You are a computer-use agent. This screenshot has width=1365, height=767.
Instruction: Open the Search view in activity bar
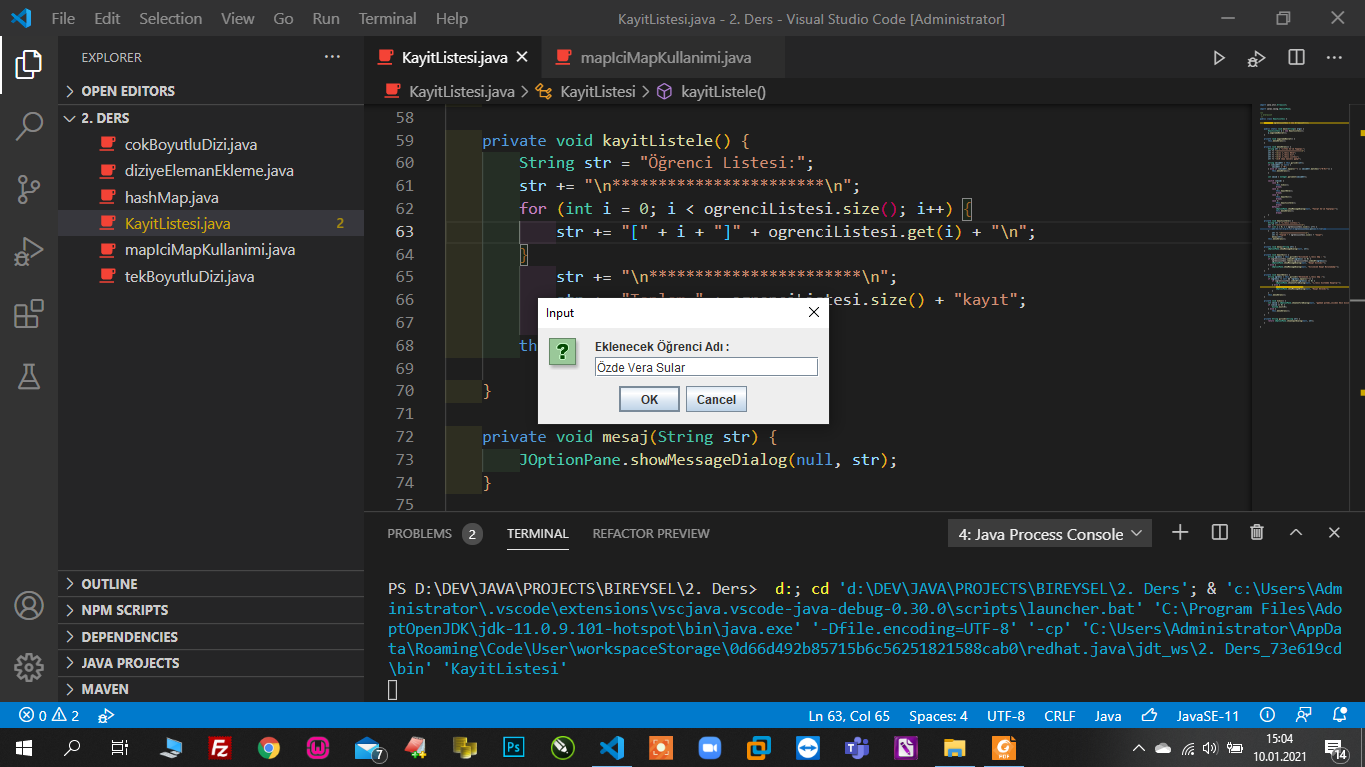[29, 126]
